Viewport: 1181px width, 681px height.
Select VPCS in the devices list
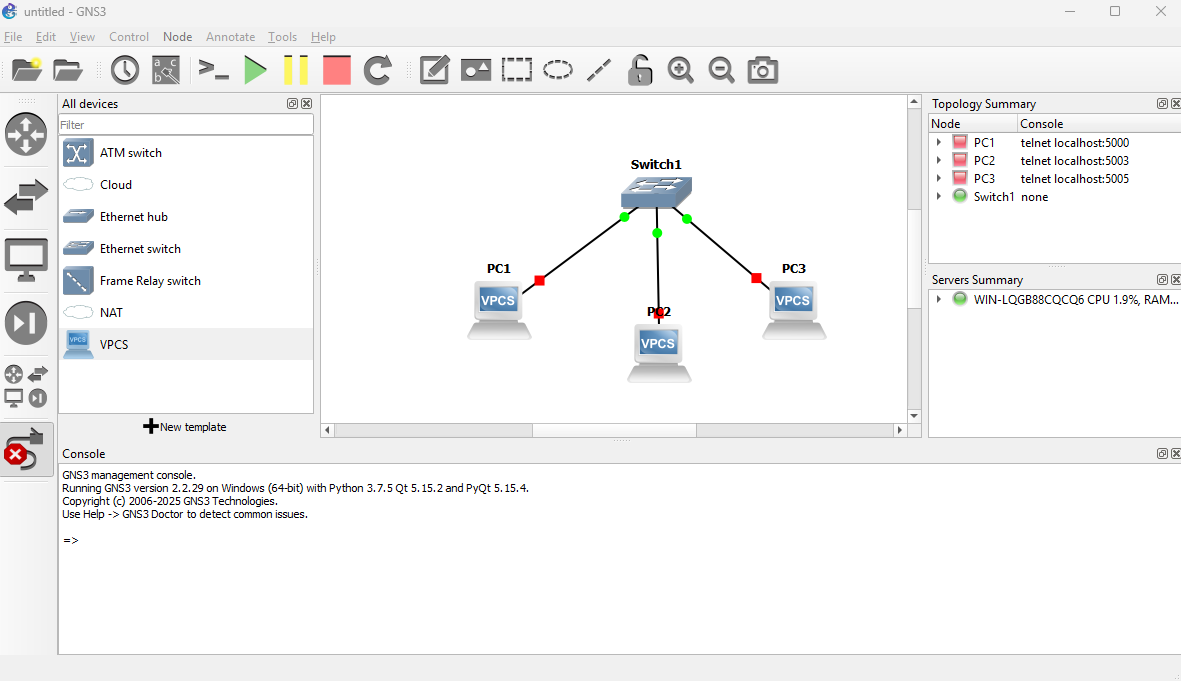click(x=114, y=345)
